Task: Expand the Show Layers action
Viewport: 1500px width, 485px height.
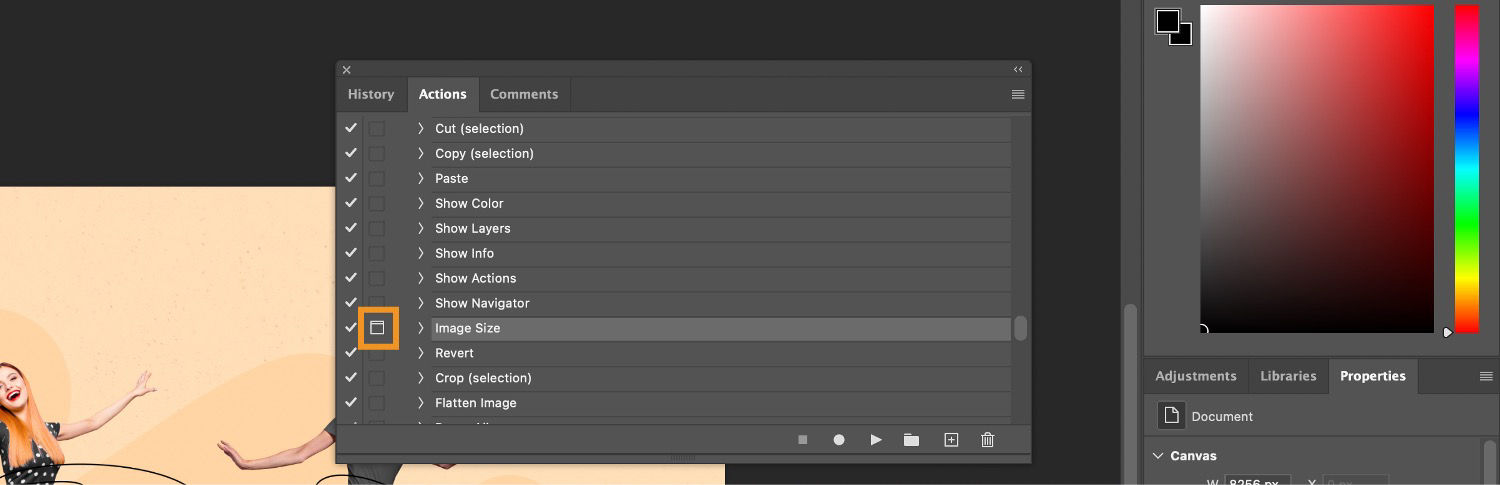Action: click(x=421, y=228)
